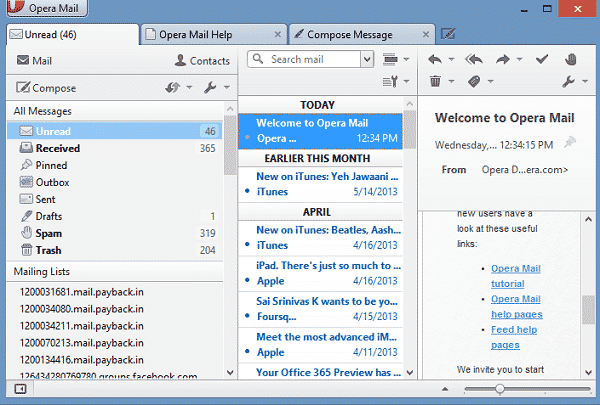
Task: Open the search mail dropdown arrow
Action: click(367, 59)
